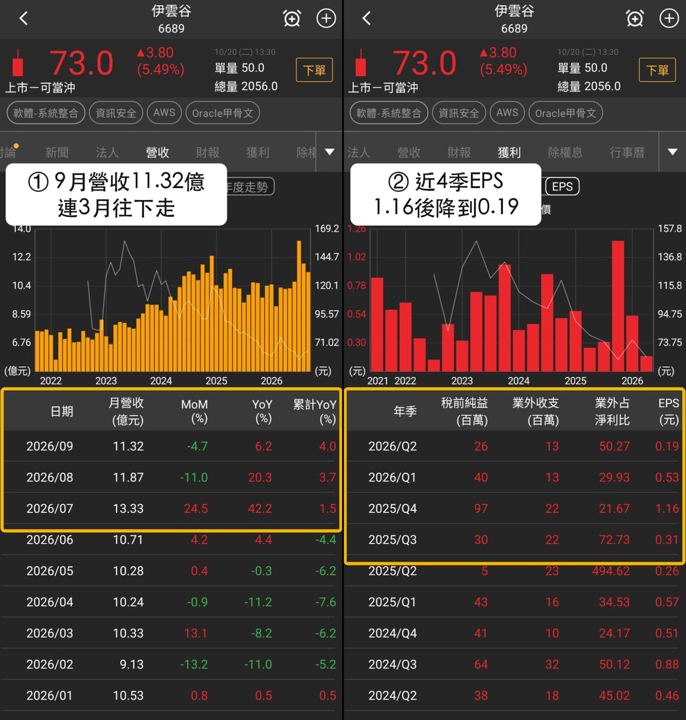Select 2026/02 revenue row
Image resolution: width=686 pixels, height=720 pixels.
point(171,664)
